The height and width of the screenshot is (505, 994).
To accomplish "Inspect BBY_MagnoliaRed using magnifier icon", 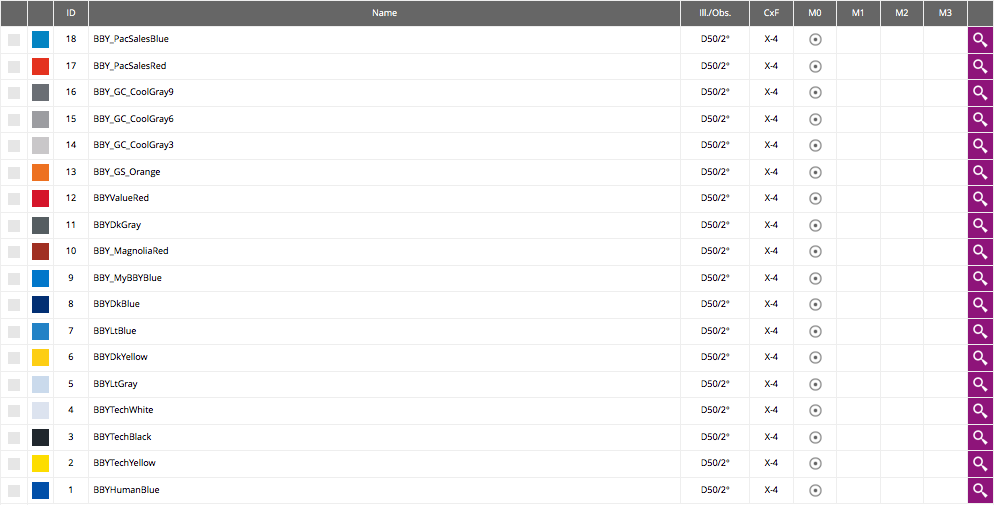I will (x=981, y=252).
